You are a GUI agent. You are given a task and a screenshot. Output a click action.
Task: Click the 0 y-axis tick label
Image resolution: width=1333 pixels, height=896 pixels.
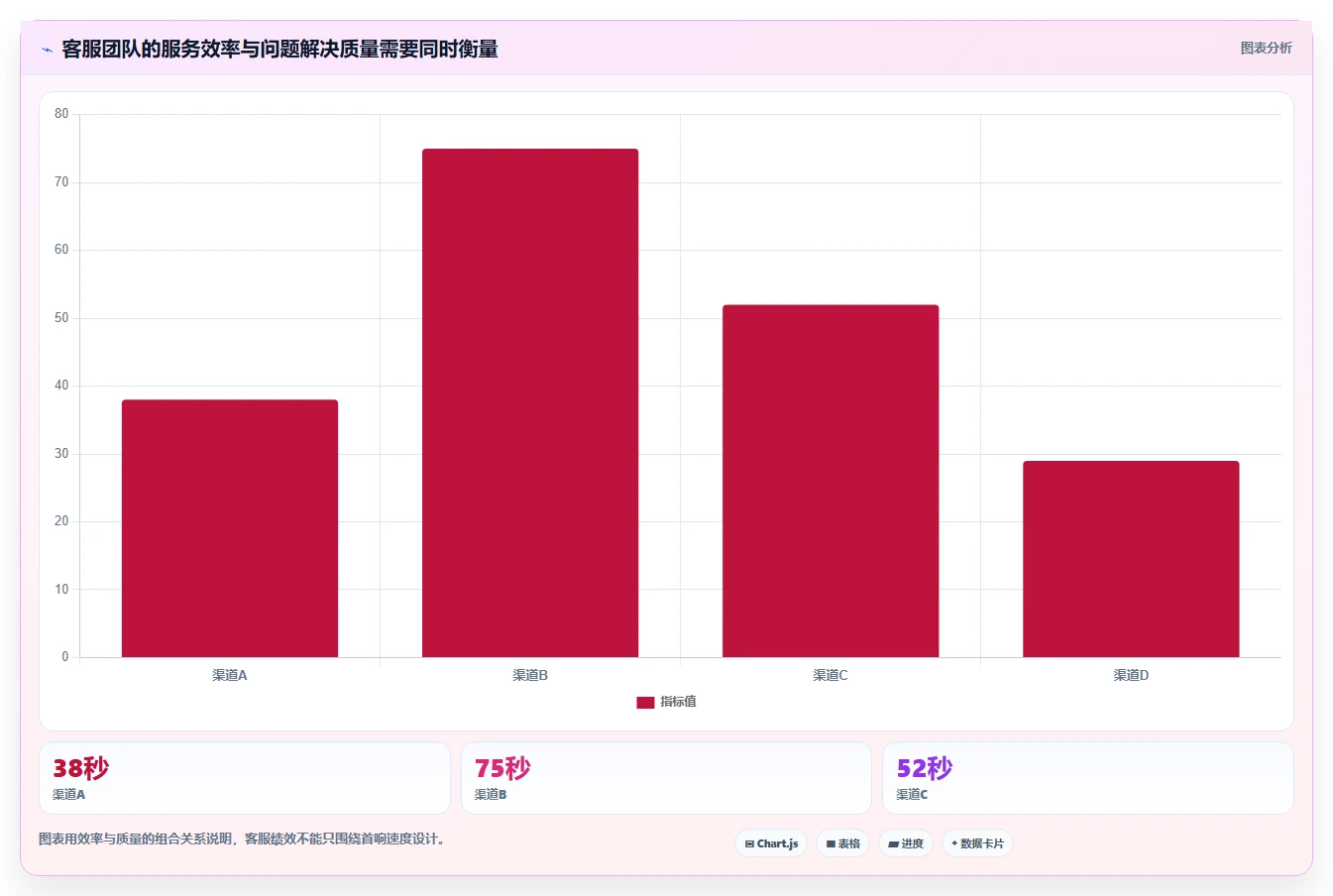[x=65, y=656]
